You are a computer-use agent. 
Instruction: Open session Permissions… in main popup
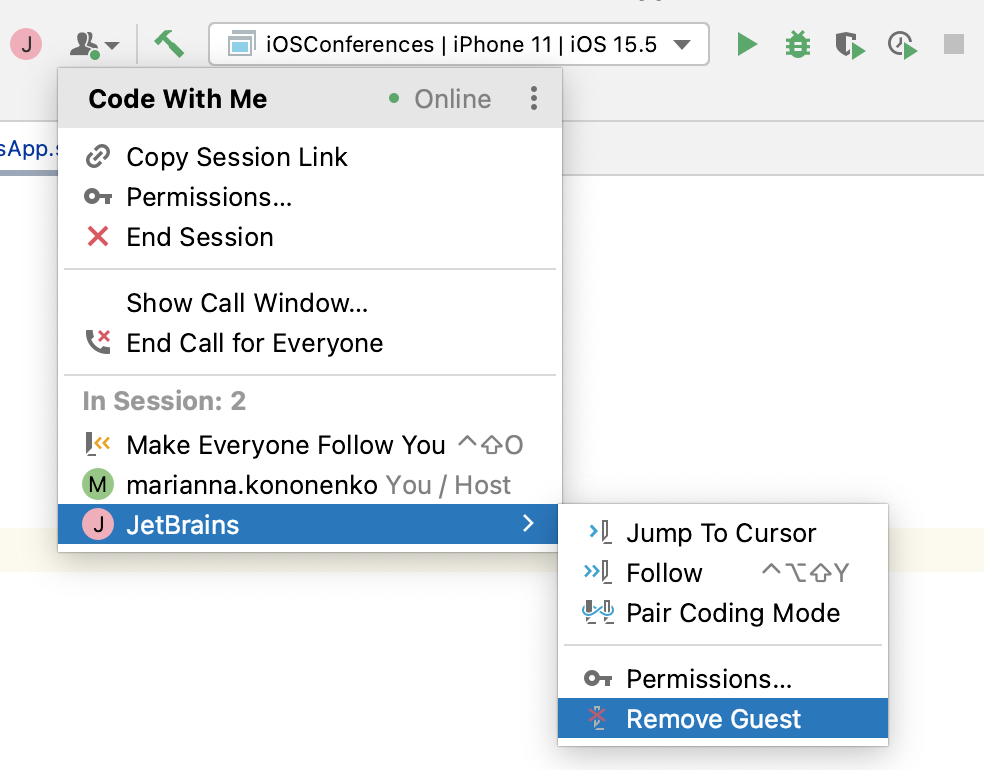pyautogui.click(x=208, y=197)
